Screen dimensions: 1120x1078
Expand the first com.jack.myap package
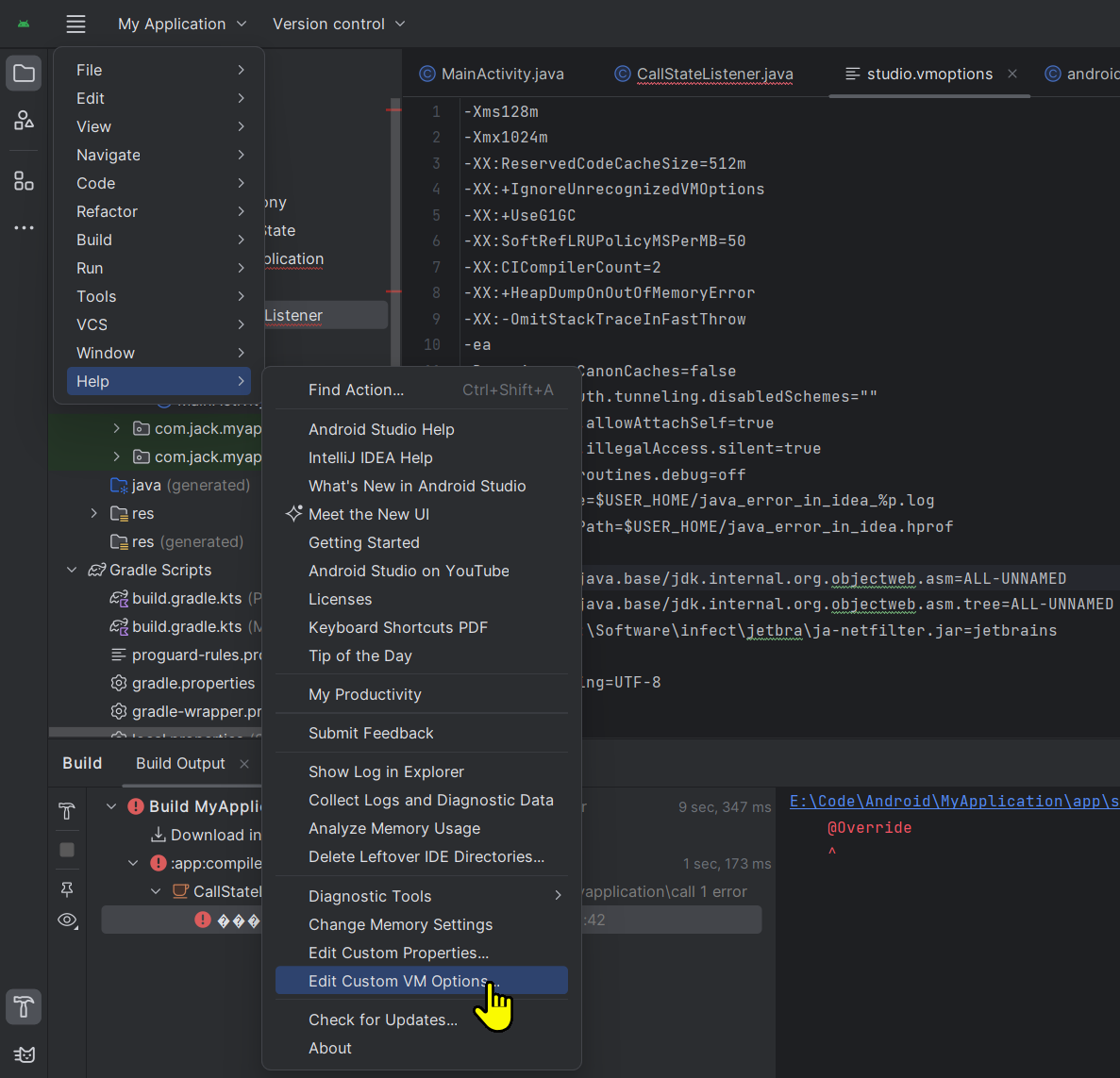coord(116,428)
